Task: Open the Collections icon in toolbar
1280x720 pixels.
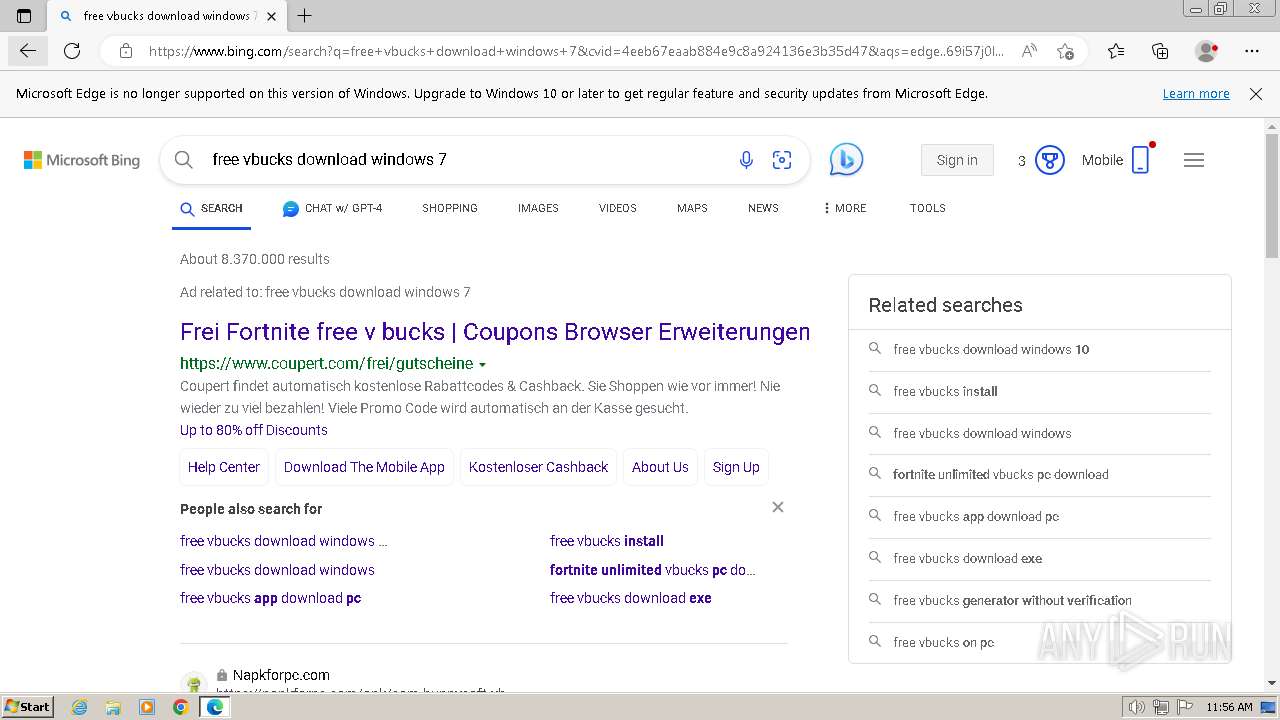Action: pyautogui.click(x=1160, y=51)
